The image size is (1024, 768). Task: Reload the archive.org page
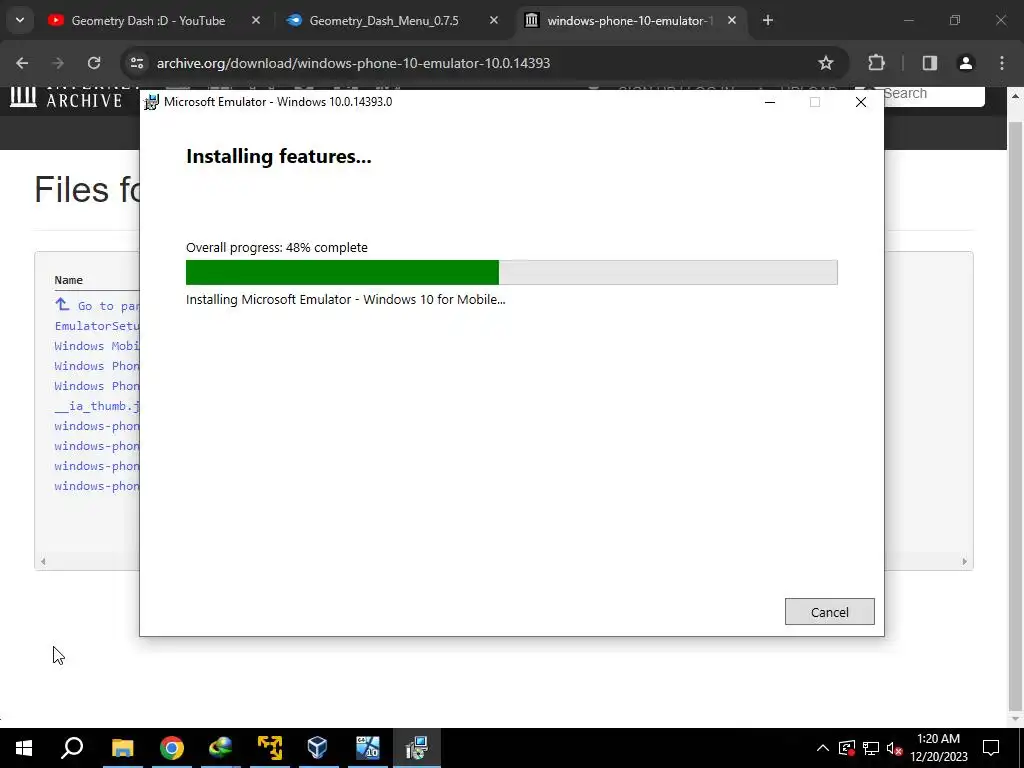coord(94,63)
